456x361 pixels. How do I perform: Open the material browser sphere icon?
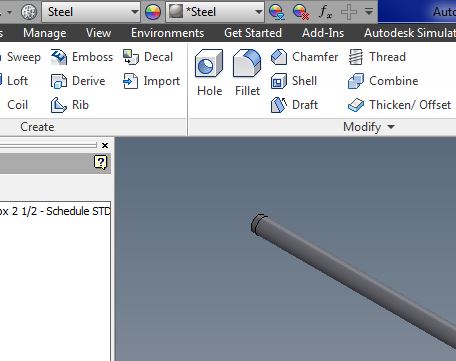coord(29,12)
